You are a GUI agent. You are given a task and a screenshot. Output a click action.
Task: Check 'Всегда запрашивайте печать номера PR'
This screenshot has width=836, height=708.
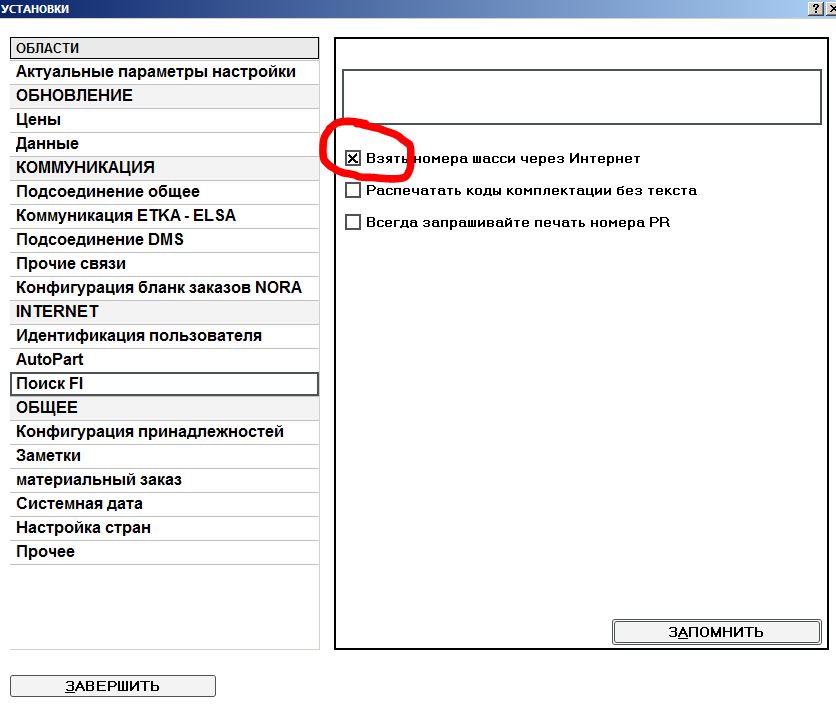pos(352,222)
